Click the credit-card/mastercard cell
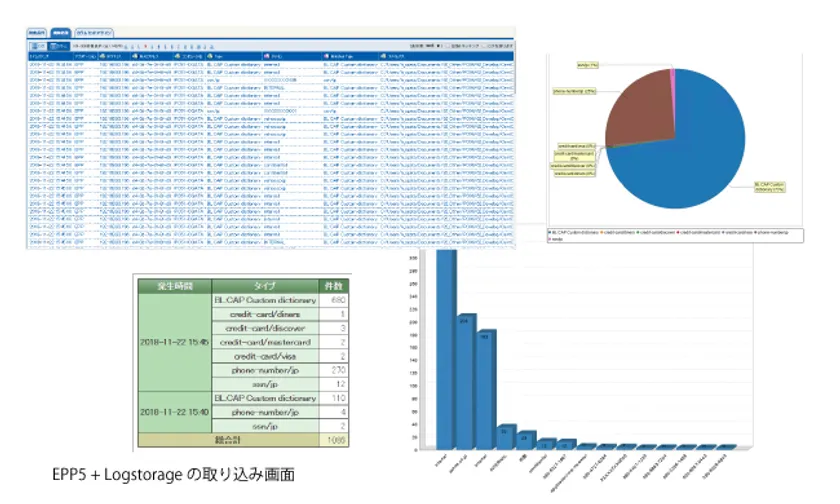Viewport: 840px width, 504px height. click(x=265, y=342)
